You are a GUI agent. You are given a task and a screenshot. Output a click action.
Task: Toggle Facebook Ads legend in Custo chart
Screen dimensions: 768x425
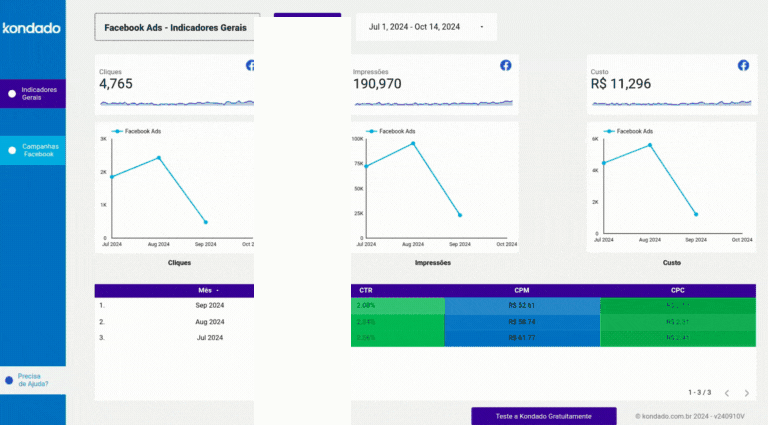[x=628, y=131]
